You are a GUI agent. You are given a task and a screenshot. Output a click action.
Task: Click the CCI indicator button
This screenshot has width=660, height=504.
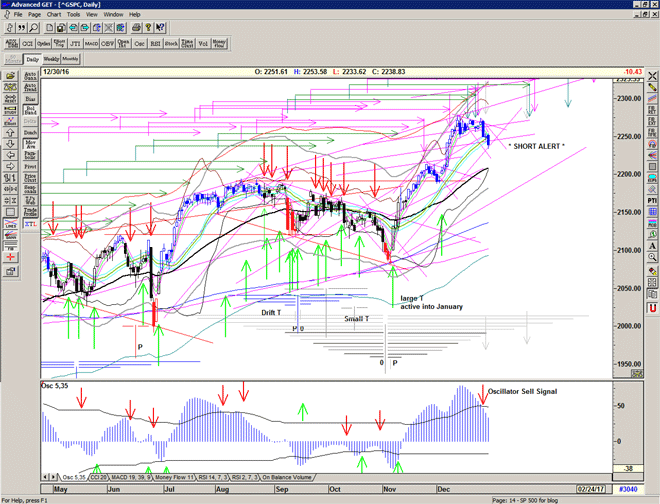(31, 43)
